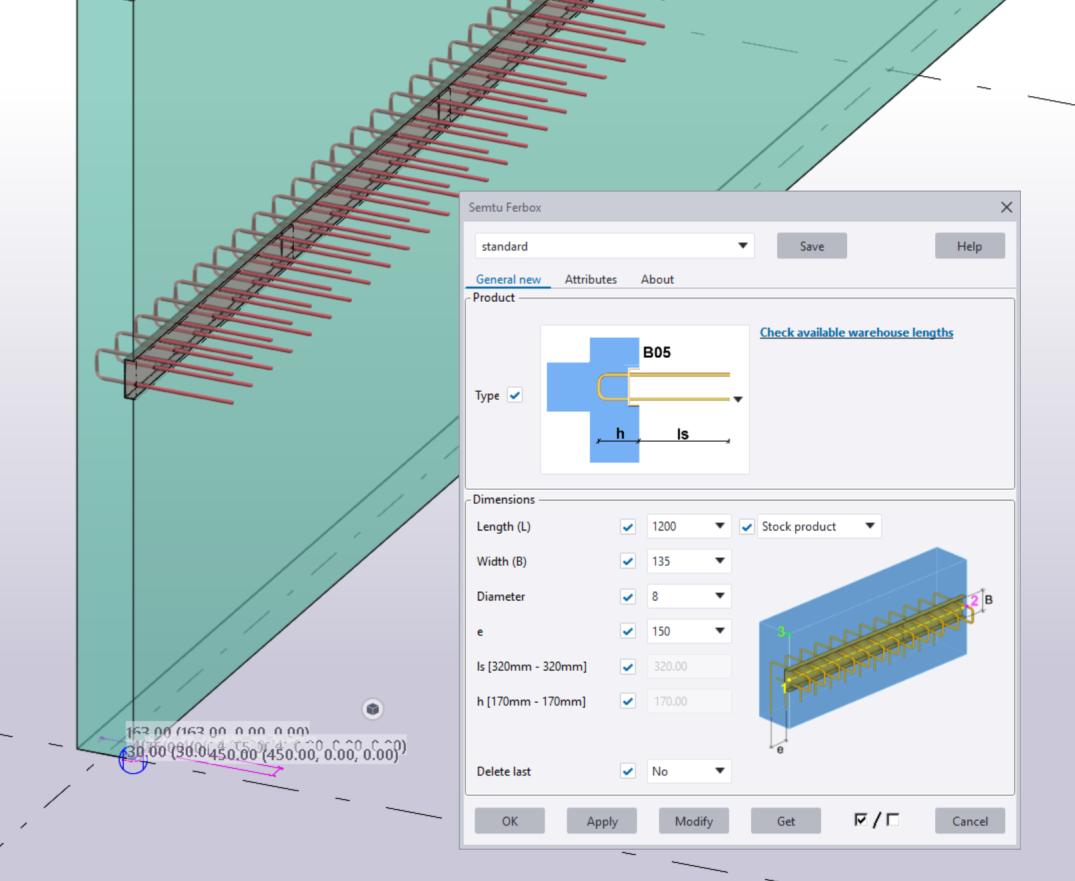Open the Width (B) 135 dropdown
1075x881 pixels.
[719, 562]
